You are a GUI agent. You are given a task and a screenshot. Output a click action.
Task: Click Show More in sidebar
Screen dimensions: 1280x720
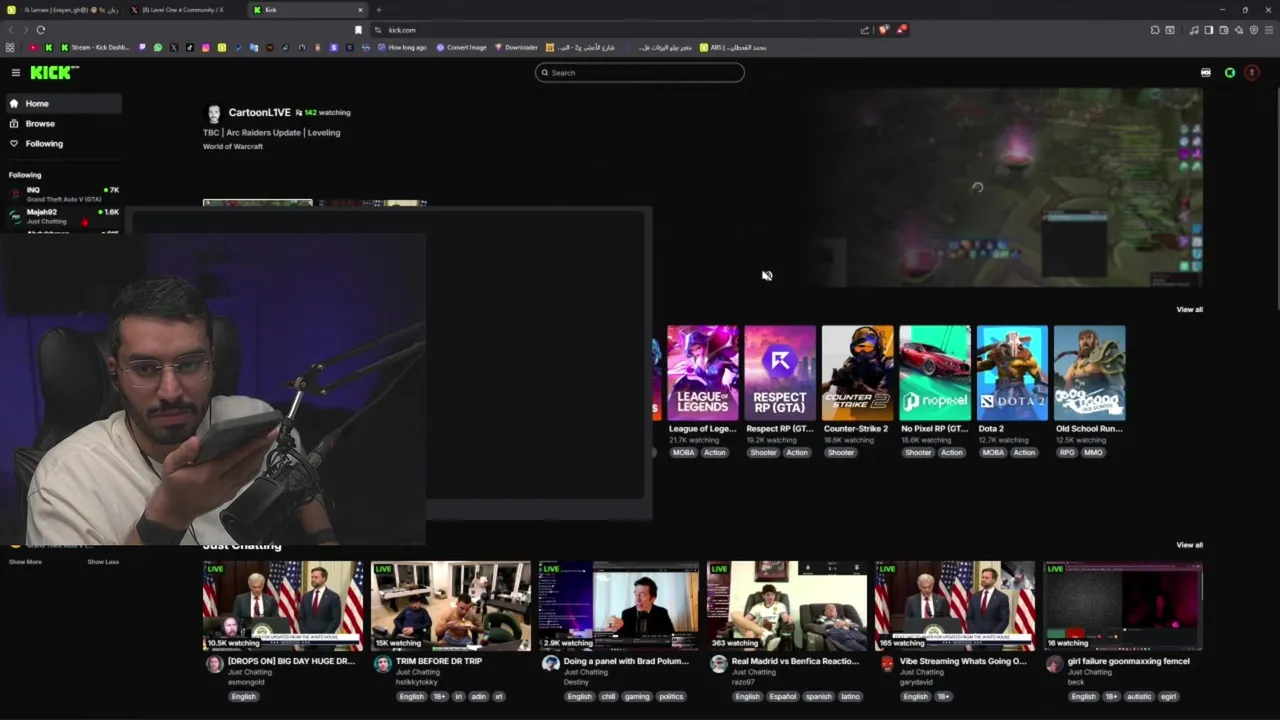tap(26, 562)
